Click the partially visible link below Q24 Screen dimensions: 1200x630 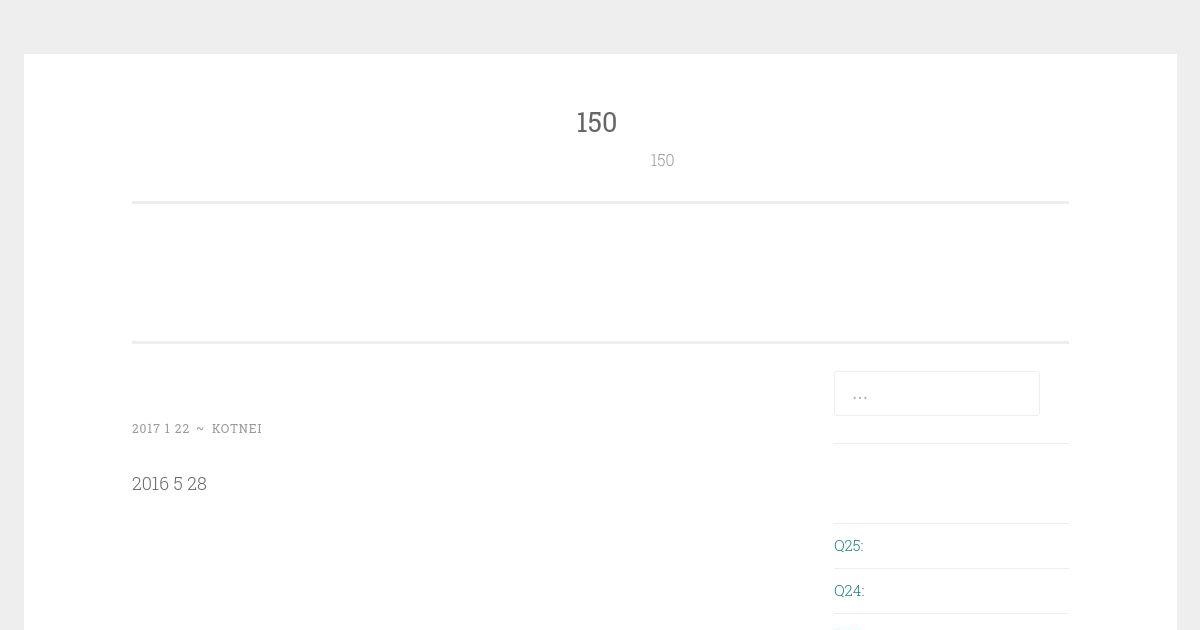[846, 626]
